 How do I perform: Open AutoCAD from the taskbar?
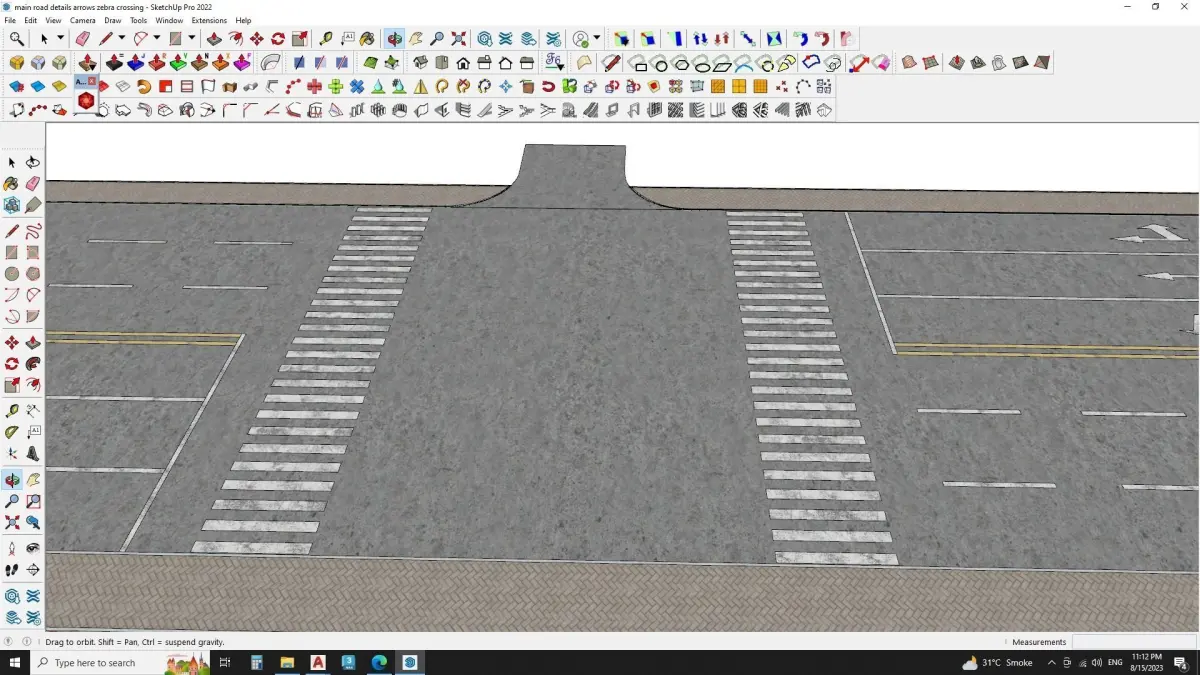pos(318,662)
